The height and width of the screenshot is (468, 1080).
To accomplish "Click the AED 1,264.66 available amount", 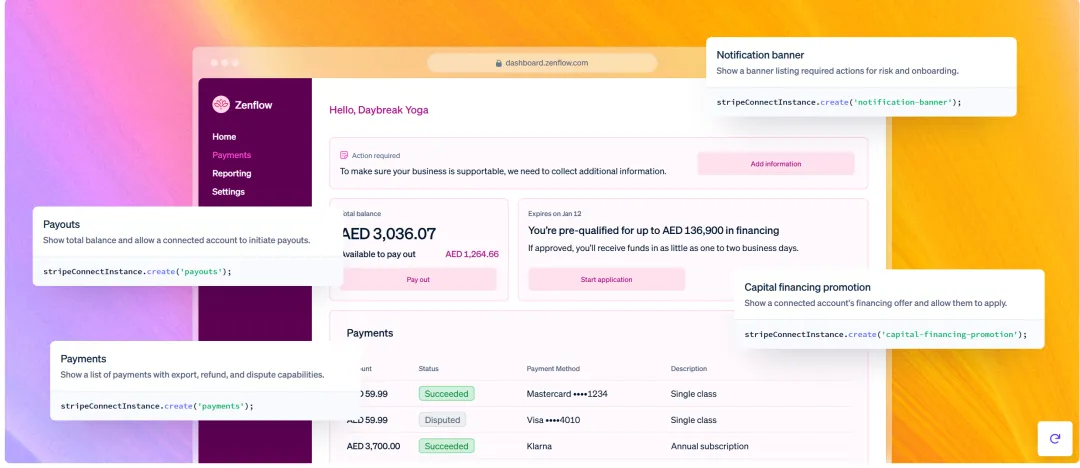I will click(472, 254).
